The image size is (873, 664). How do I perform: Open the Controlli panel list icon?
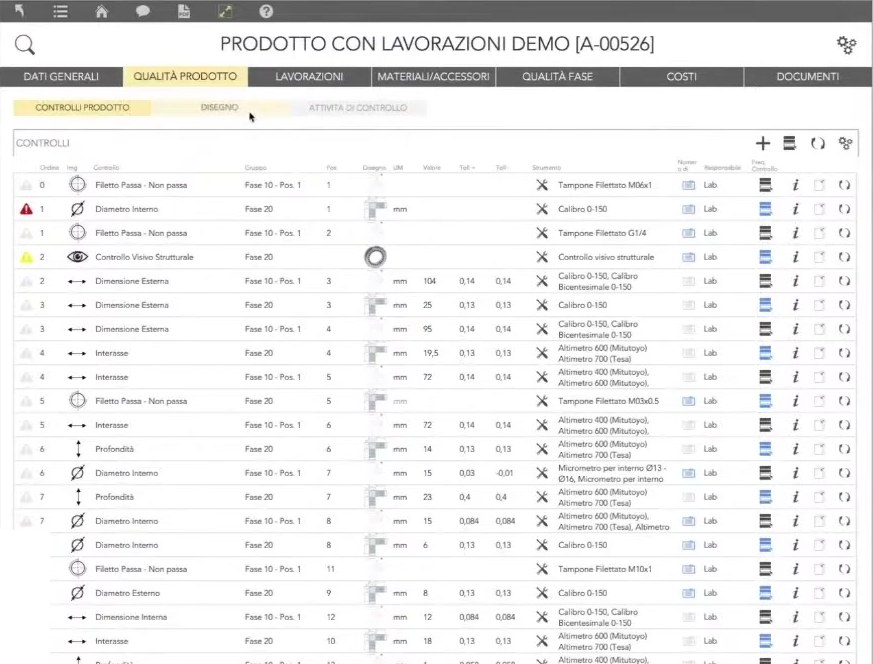789,144
